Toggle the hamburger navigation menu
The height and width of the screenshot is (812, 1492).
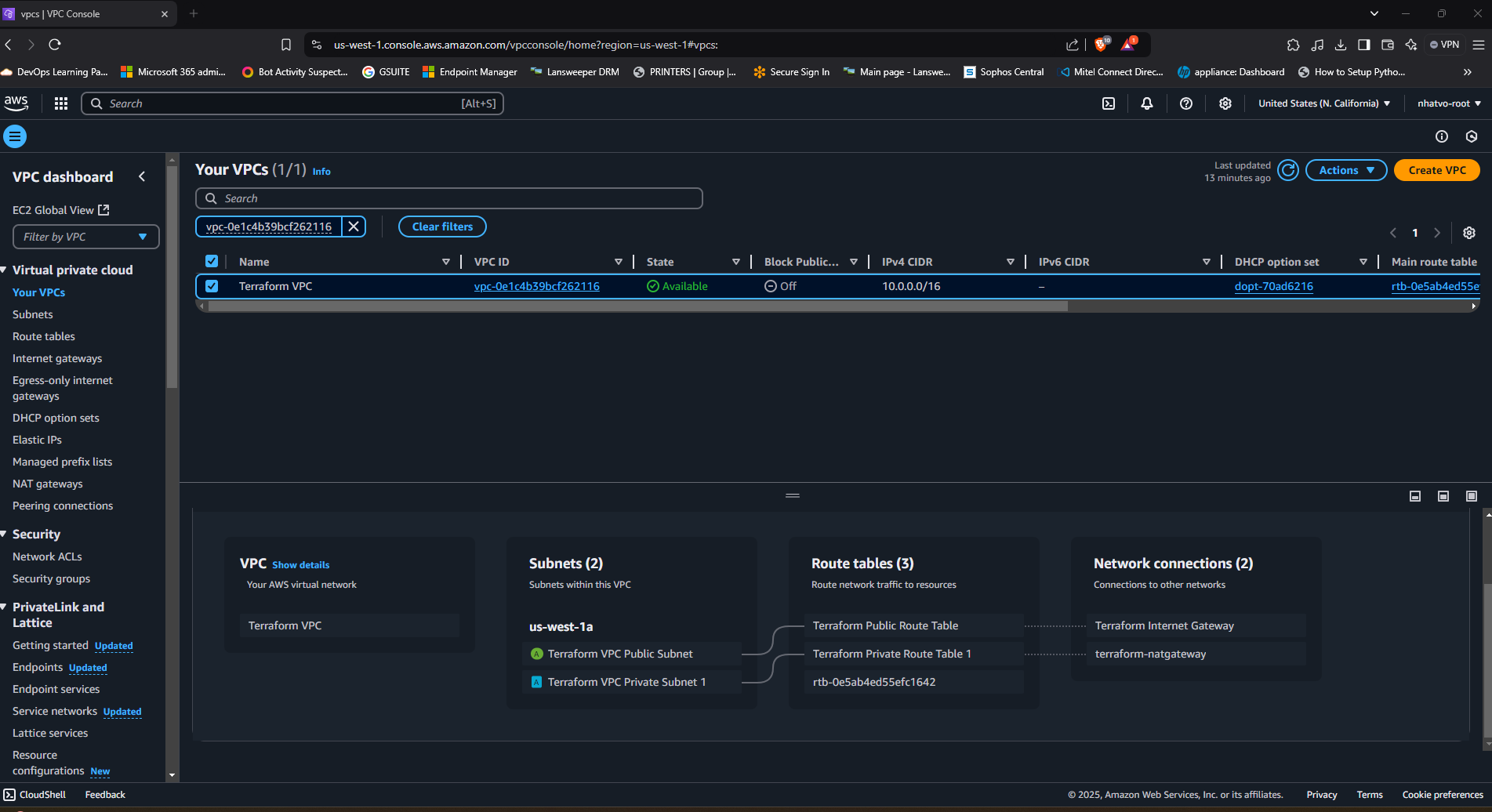tap(15, 136)
